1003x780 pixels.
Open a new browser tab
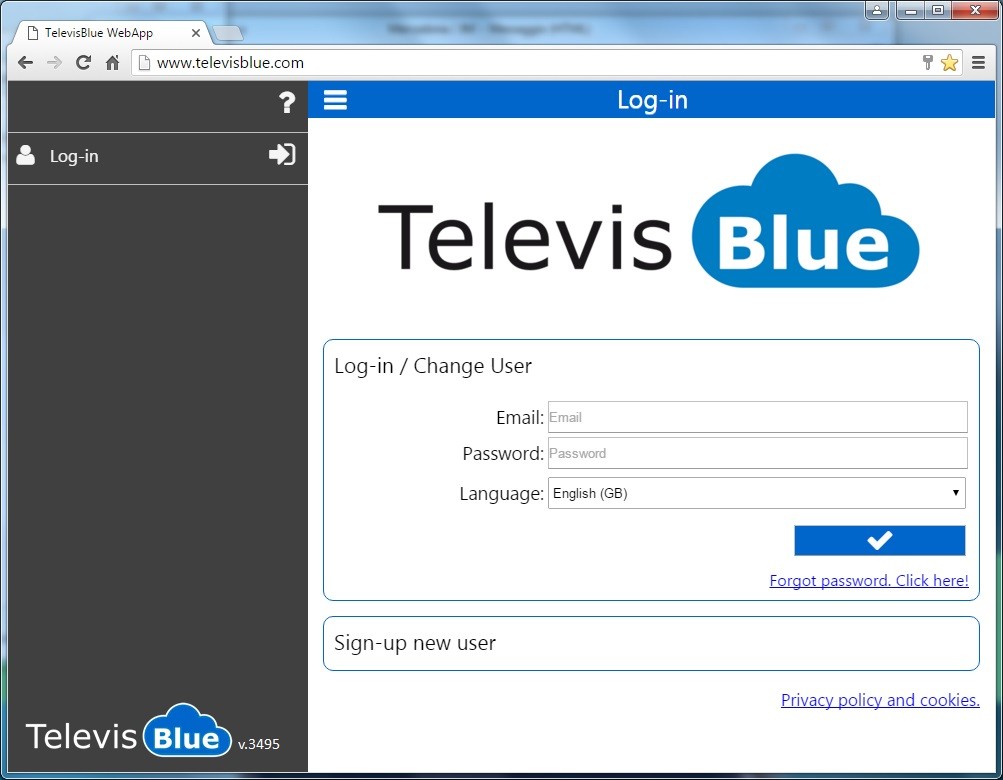(228, 33)
